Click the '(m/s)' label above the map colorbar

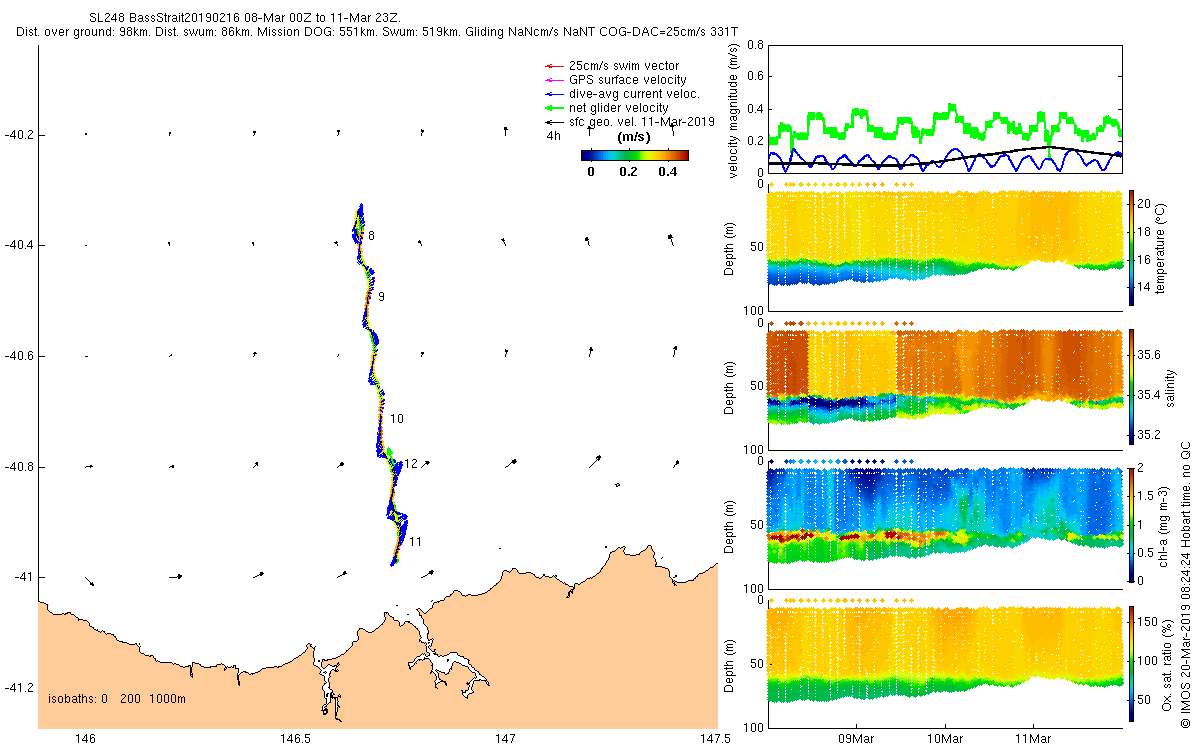coord(634,137)
